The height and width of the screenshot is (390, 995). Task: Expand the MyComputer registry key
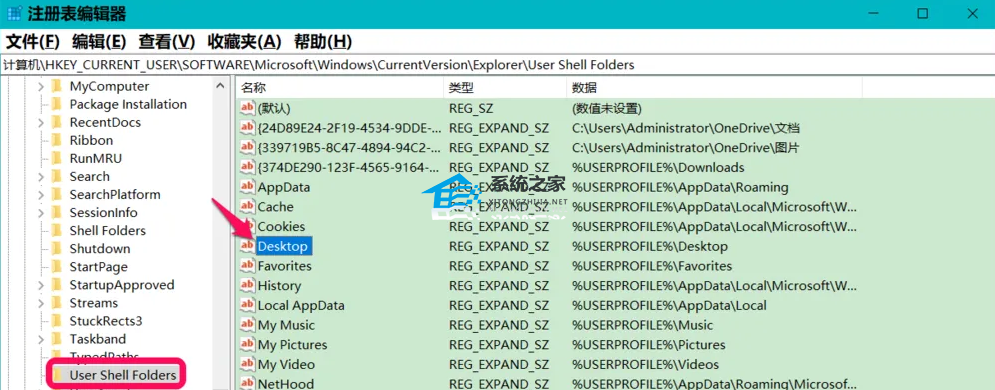tap(41, 86)
